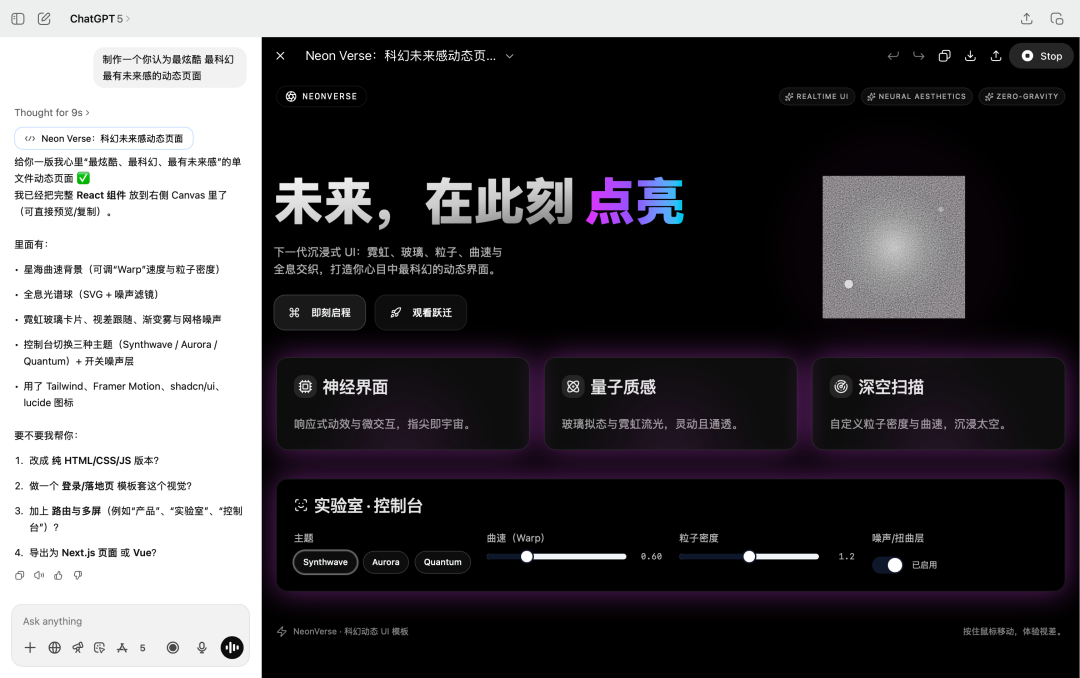Click list item '改成 纯 HTML/CSS/JS 版本?'
Viewport: 1080px width, 678px height.
pos(94,460)
